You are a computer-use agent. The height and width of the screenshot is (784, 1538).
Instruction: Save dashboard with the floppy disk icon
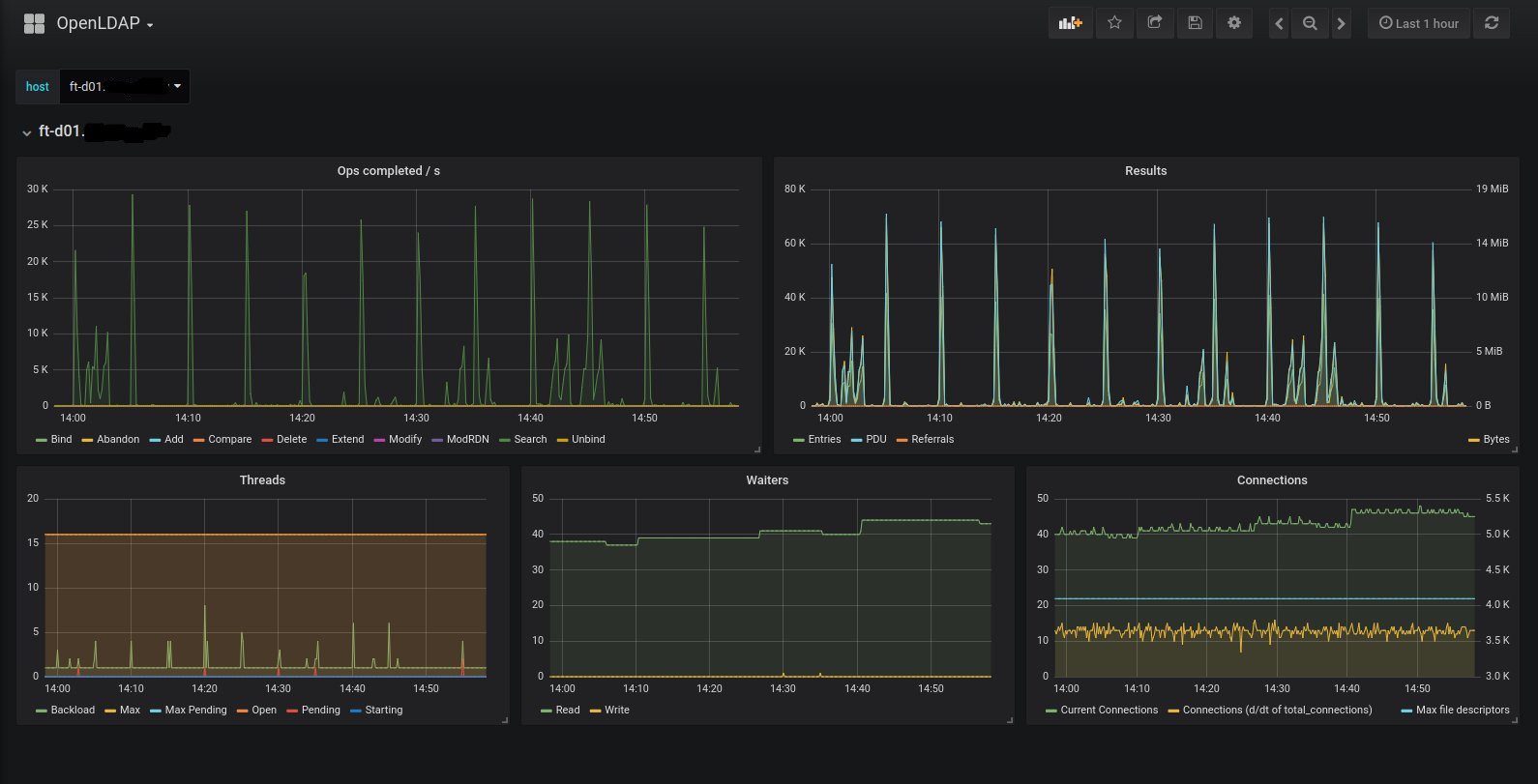pos(1195,23)
